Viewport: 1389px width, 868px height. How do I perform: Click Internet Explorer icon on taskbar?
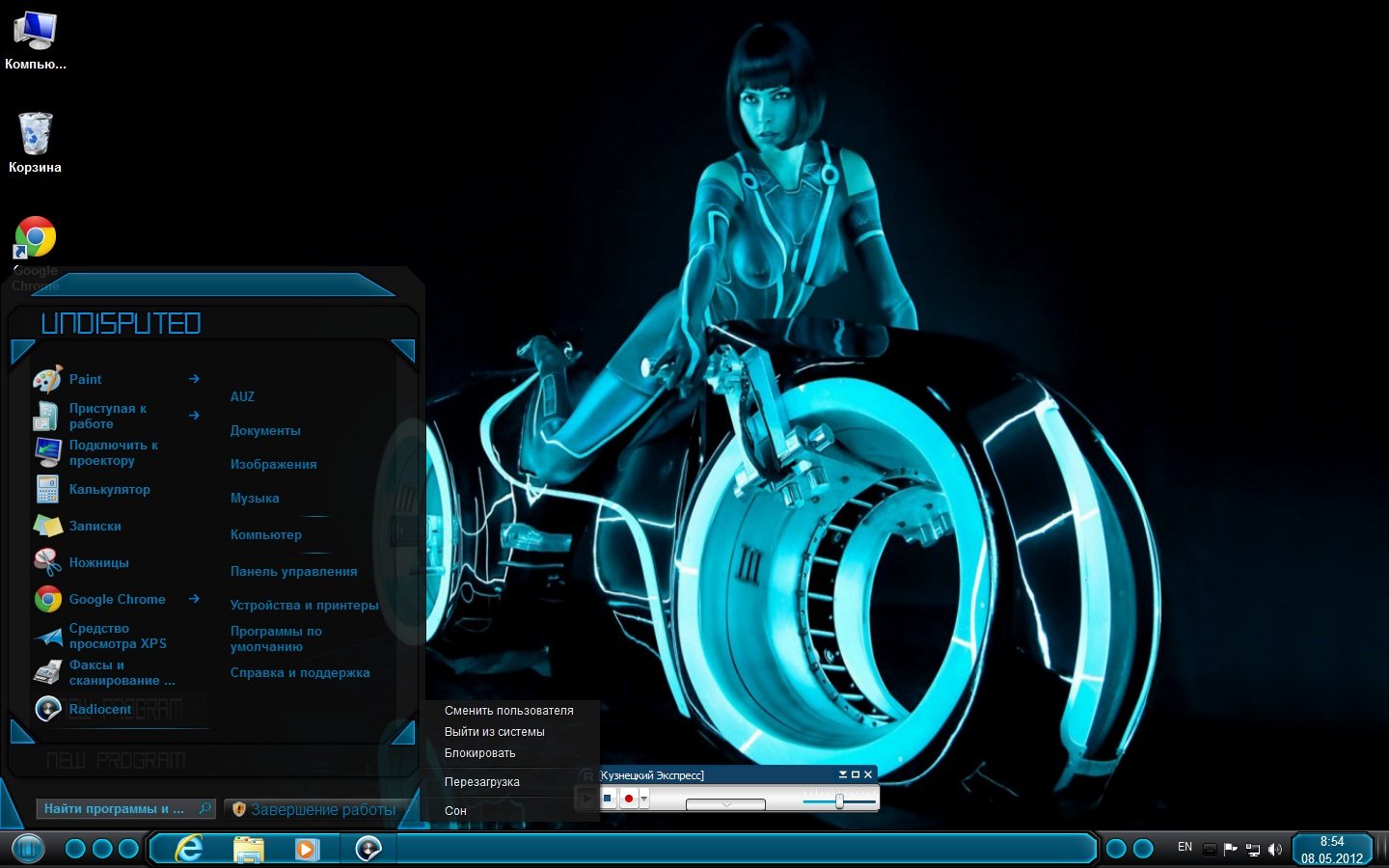pyautogui.click(x=189, y=849)
